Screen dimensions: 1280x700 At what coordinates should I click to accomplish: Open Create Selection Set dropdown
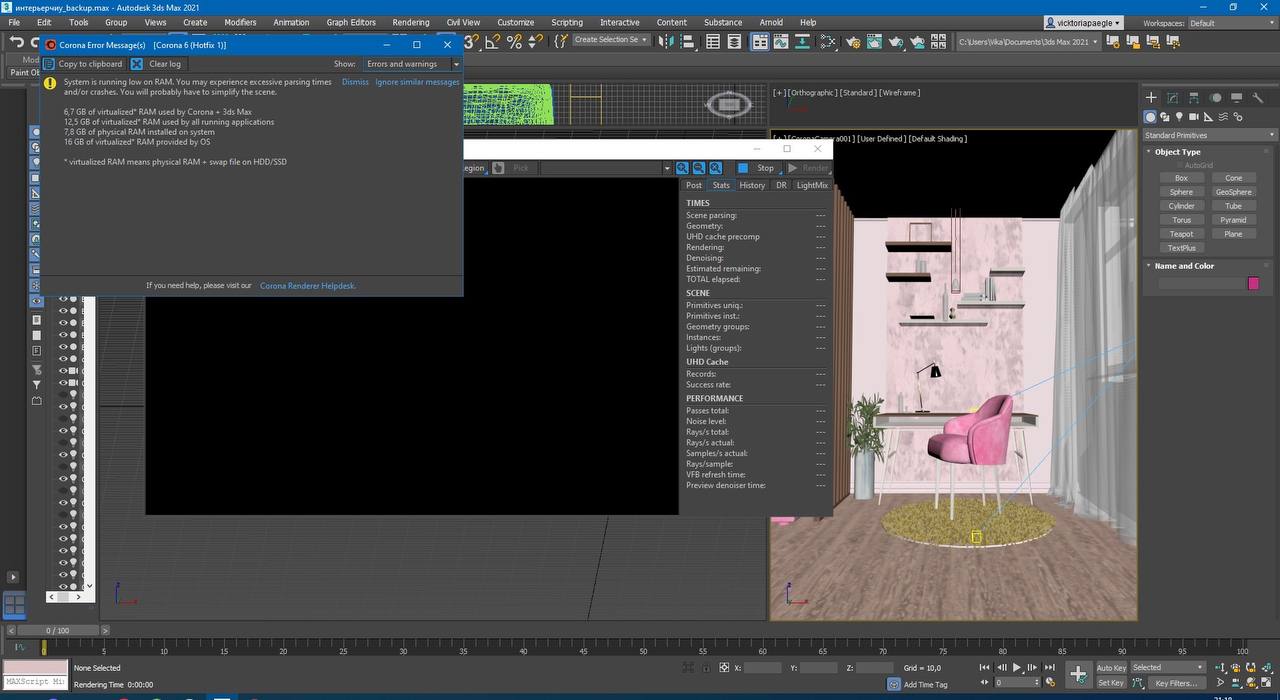coord(610,40)
